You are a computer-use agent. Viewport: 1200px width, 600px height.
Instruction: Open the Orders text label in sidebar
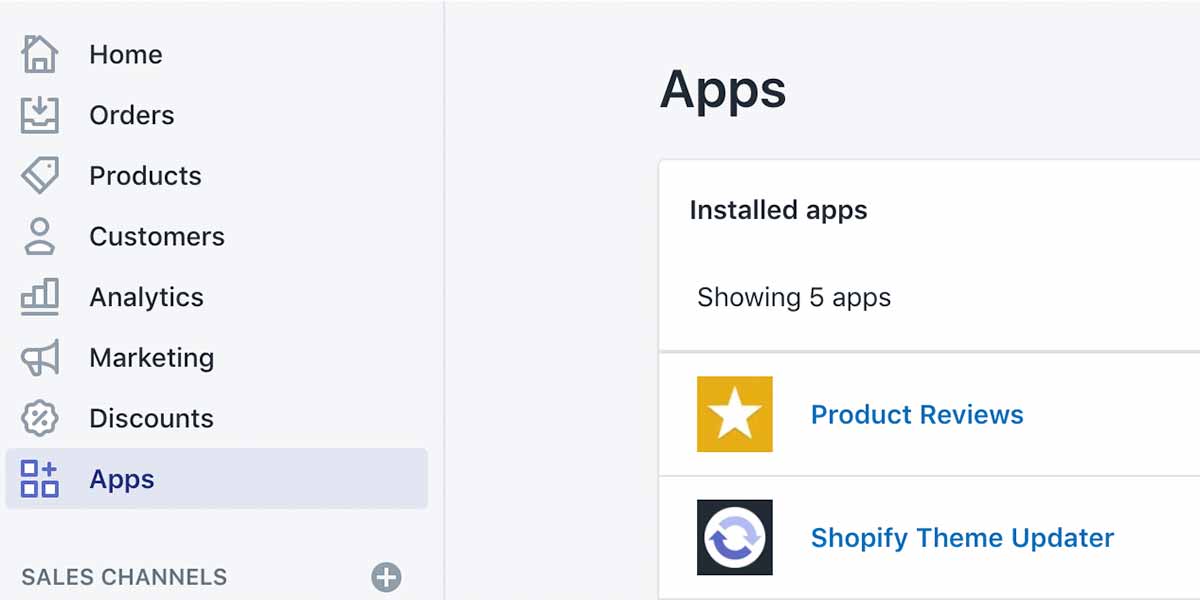[132, 116]
